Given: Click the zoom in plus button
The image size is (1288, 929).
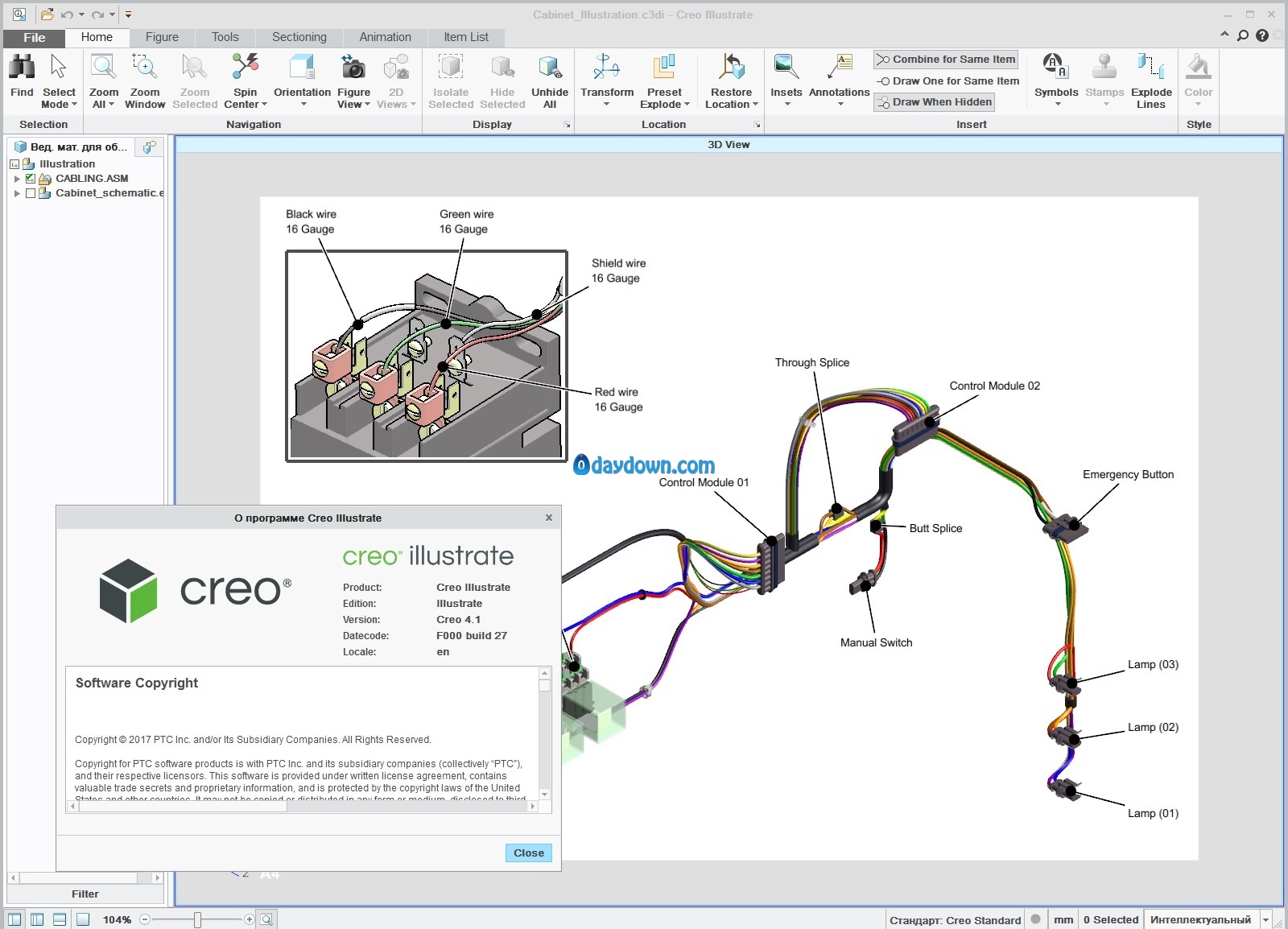Looking at the screenshot, I should (249, 919).
